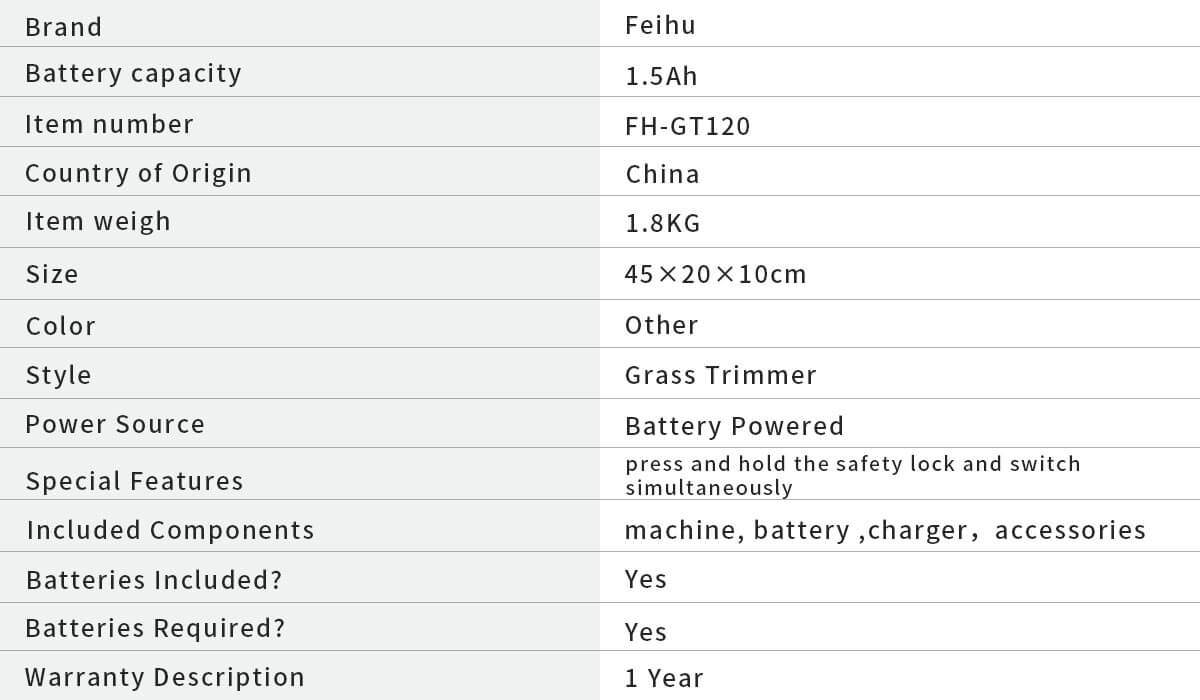Image resolution: width=1200 pixels, height=700 pixels.
Task: Click the FH-GT120 item number
Action: (687, 126)
